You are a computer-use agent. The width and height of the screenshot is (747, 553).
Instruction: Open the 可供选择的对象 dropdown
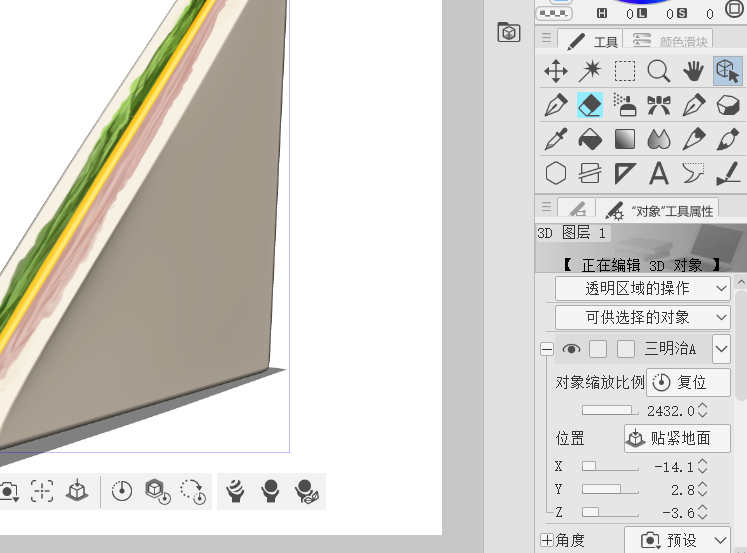click(643, 317)
